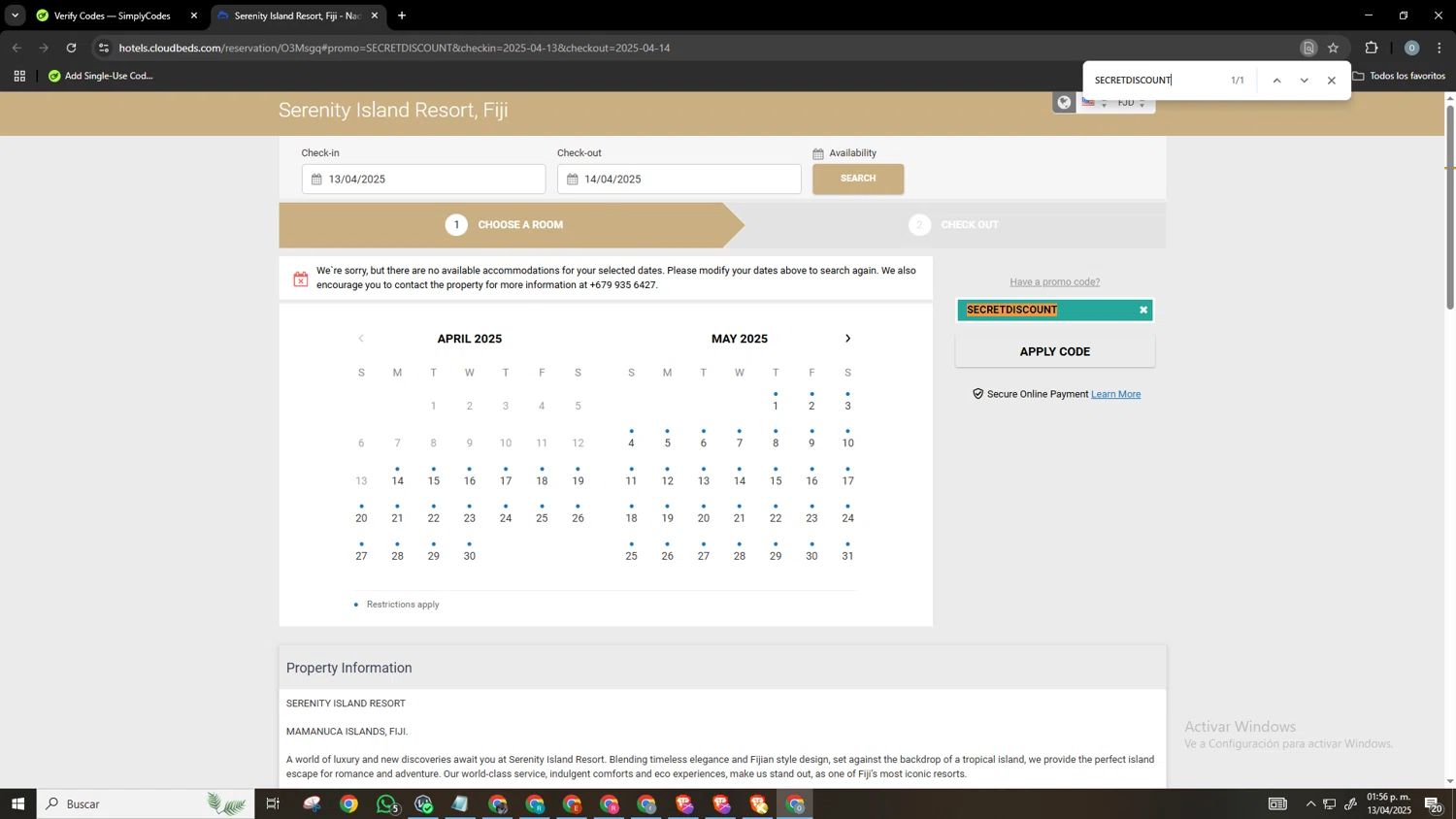This screenshot has height=819, width=1456.
Task: Select the Check Out step
Action: point(953,225)
